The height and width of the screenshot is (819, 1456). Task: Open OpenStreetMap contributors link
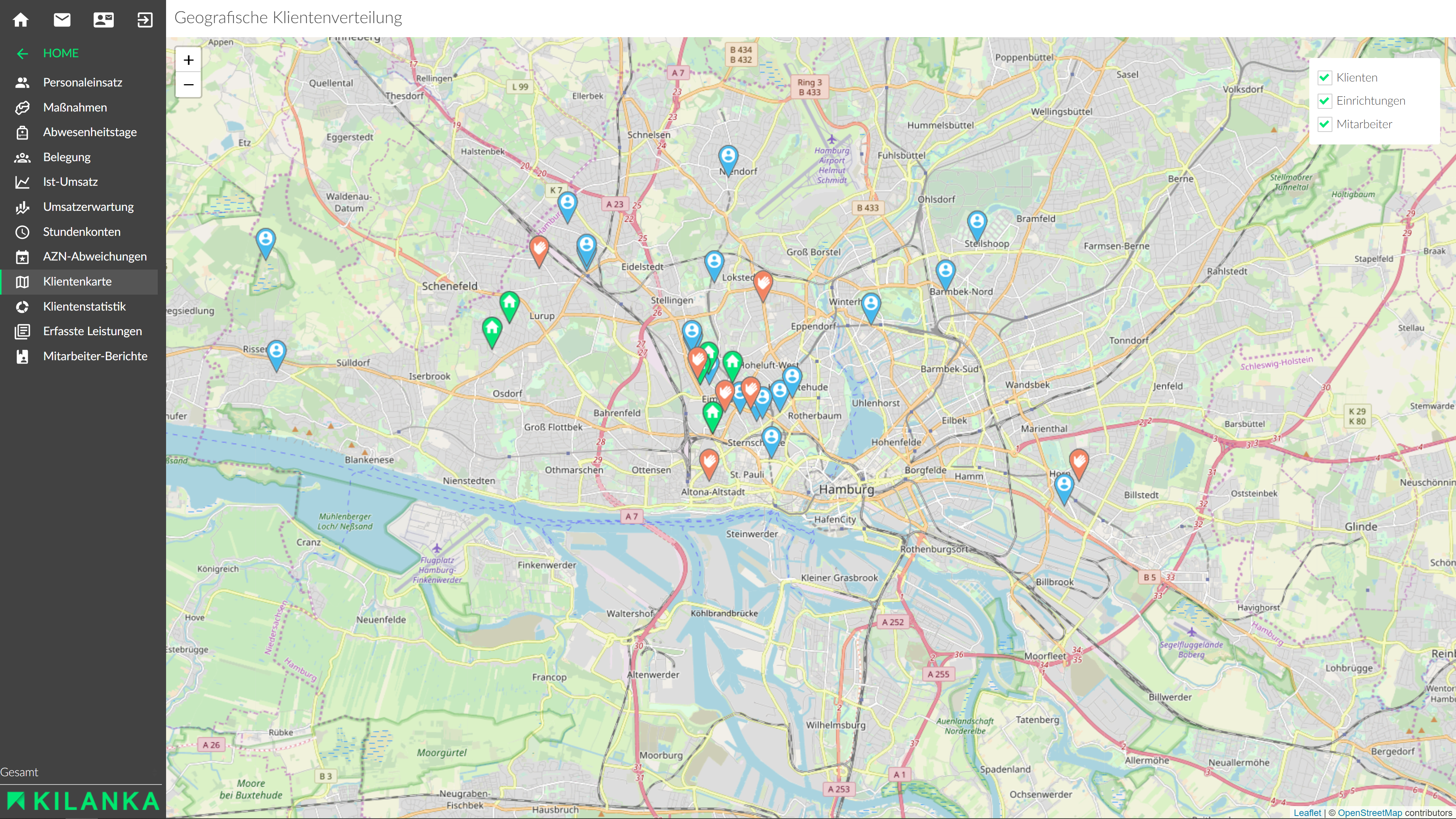click(1370, 813)
